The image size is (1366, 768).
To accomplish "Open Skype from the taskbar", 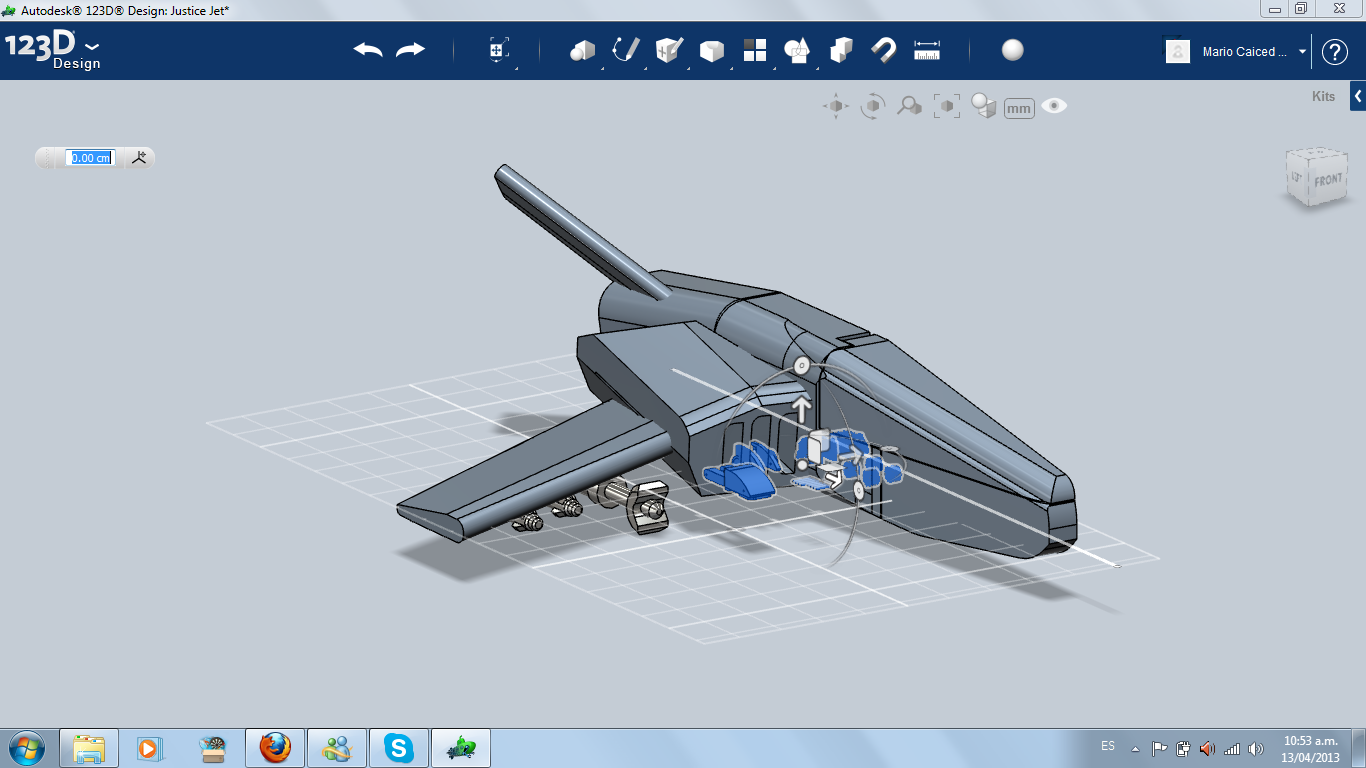I will (399, 748).
